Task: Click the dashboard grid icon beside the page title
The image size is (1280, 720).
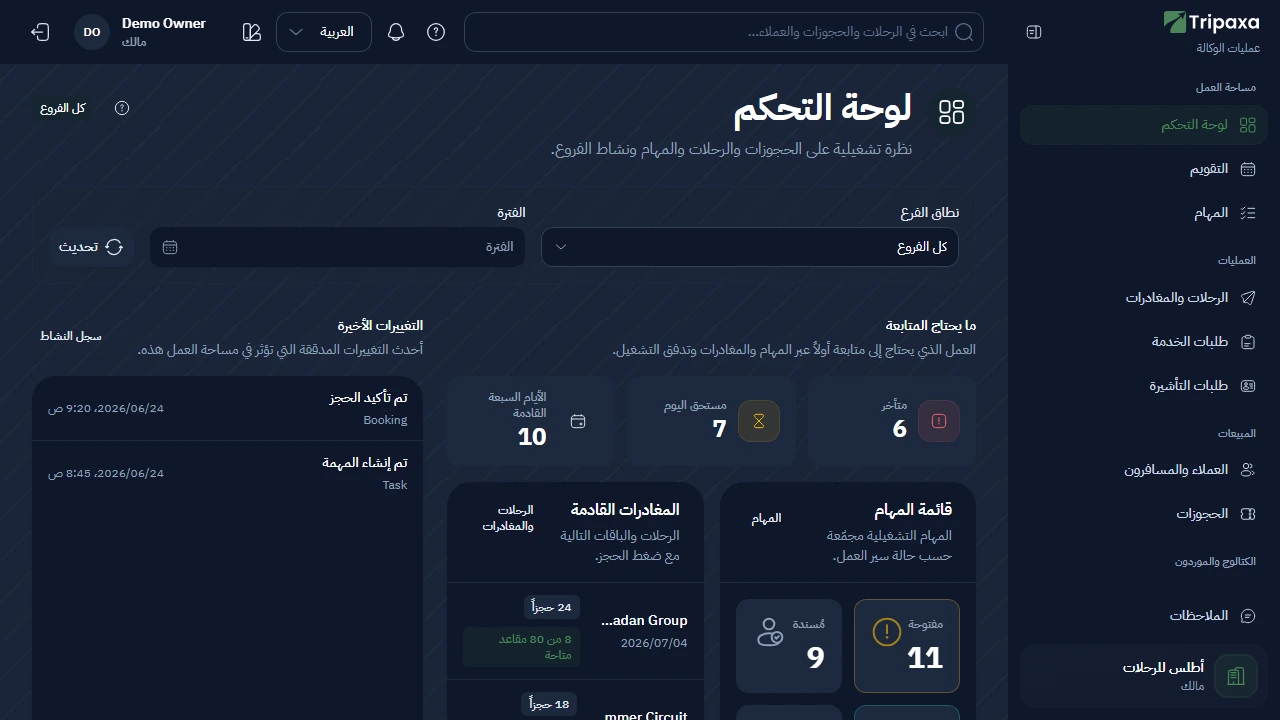Action: pyautogui.click(x=952, y=112)
